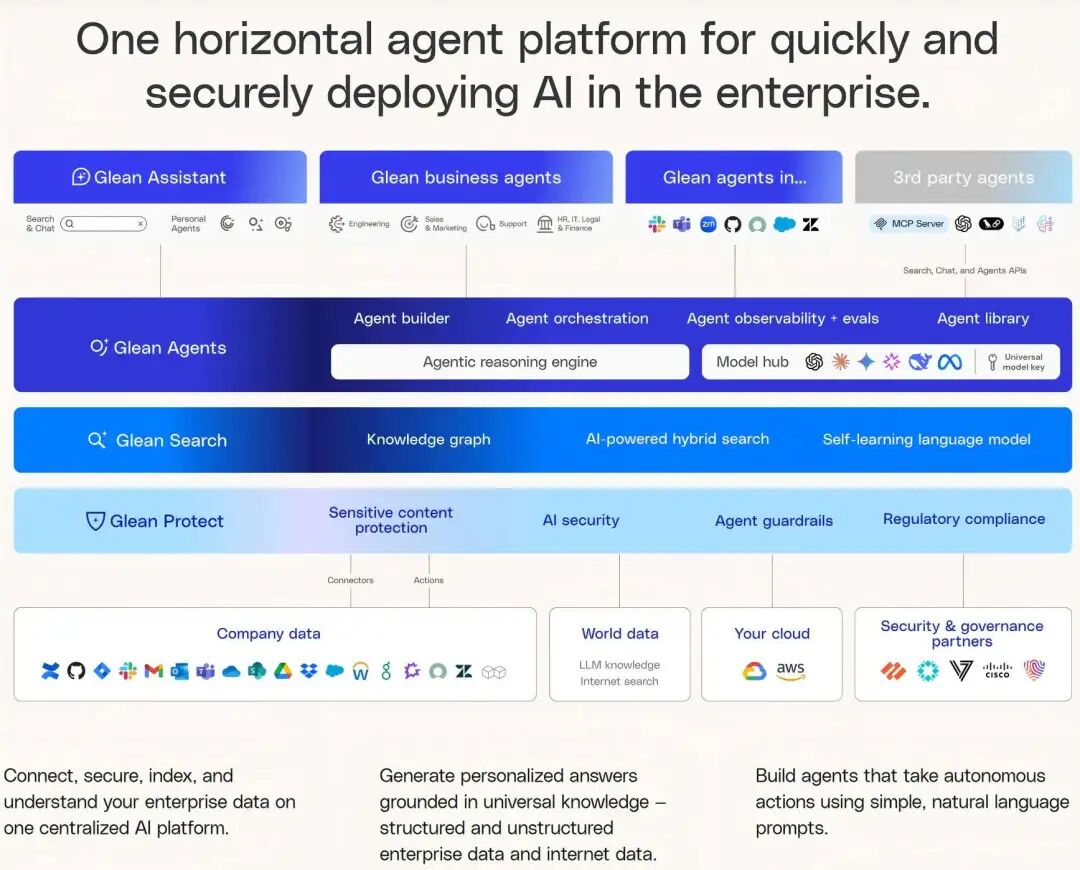
Task: Click the Jira diamond icon in Company data
Action: point(102,670)
